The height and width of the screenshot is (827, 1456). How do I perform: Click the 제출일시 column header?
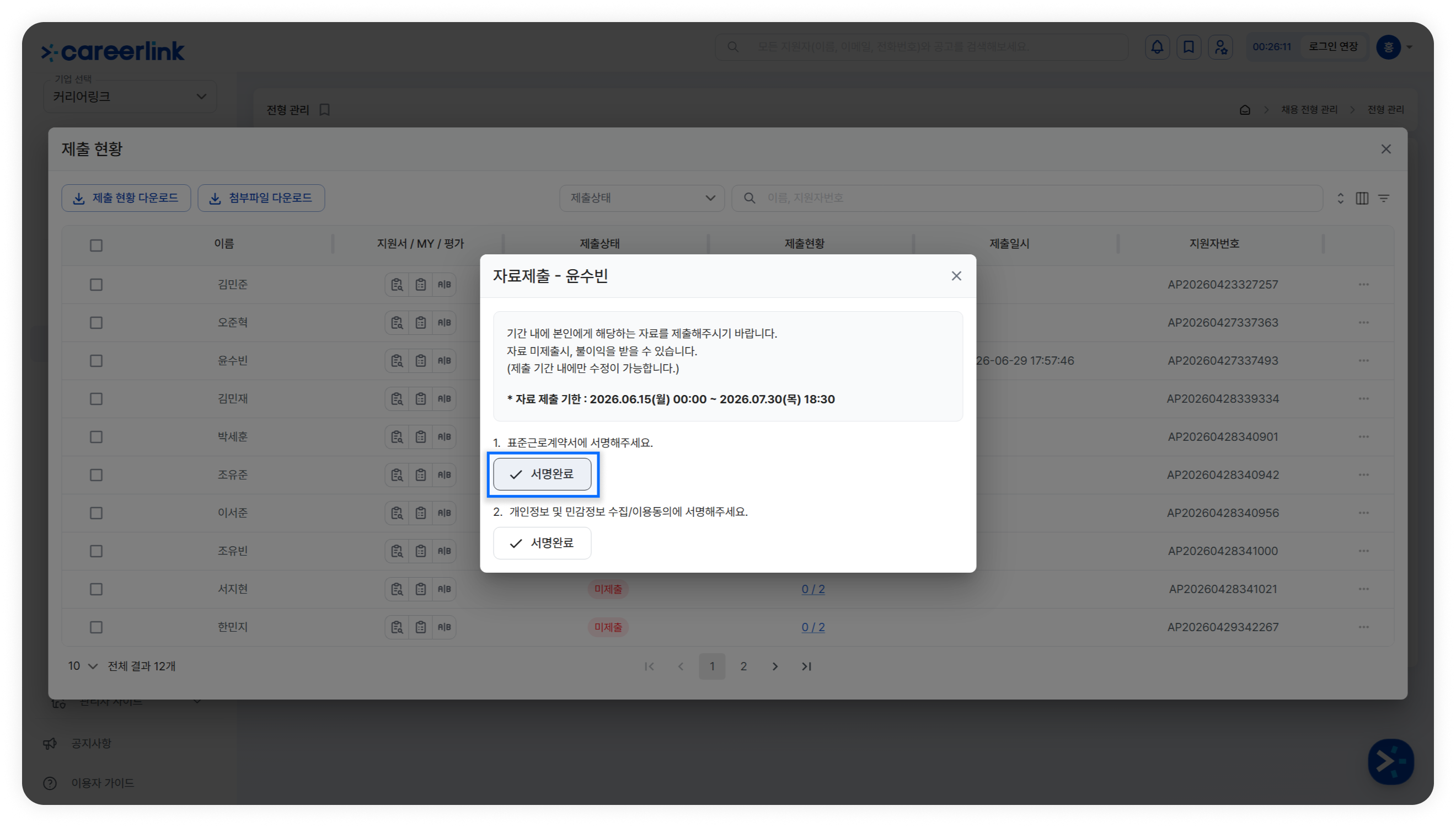point(1009,244)
